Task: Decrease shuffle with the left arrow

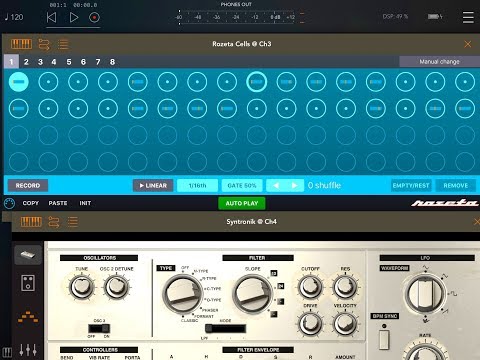Action: [276, 185]
